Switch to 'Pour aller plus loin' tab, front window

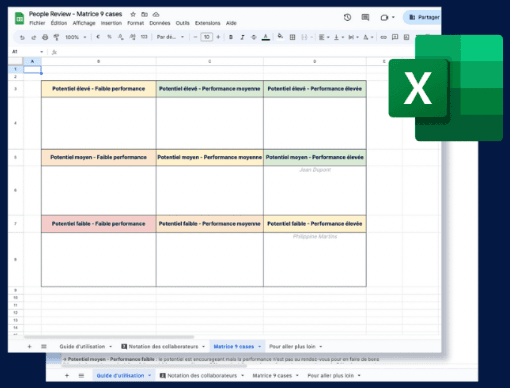pos(292,347)
